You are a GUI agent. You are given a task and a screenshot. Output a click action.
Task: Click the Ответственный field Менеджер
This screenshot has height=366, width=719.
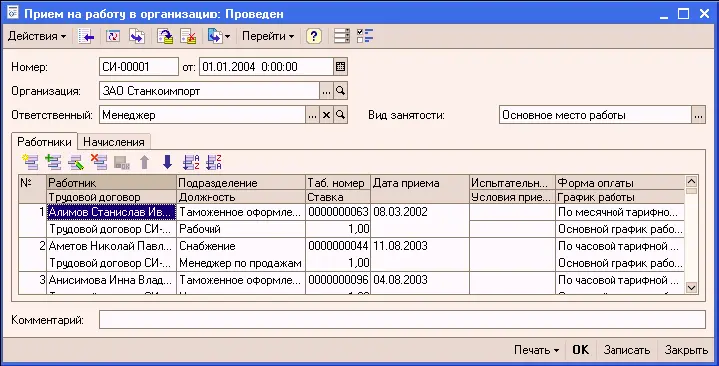point(202,115)
